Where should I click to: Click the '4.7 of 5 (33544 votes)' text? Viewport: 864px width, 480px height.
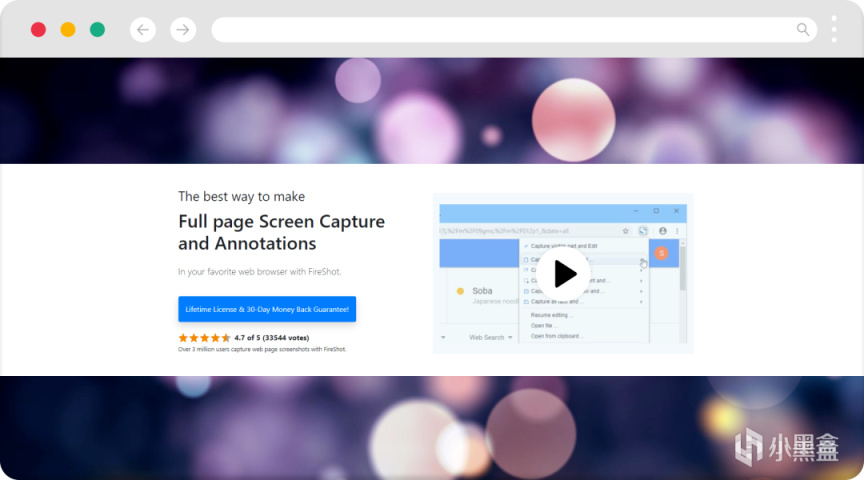(272, 338)
